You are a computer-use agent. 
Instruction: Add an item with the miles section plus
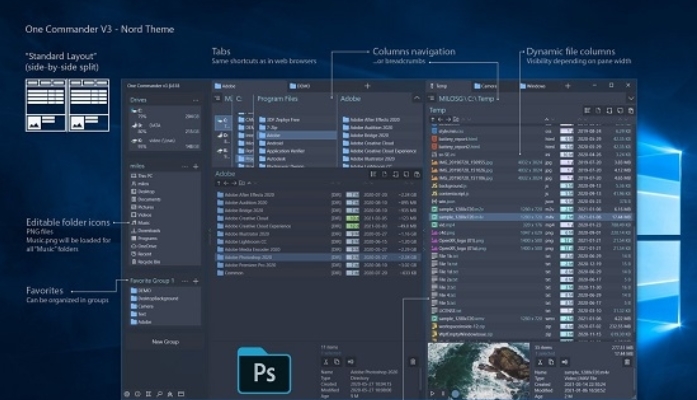coord(196,166)
